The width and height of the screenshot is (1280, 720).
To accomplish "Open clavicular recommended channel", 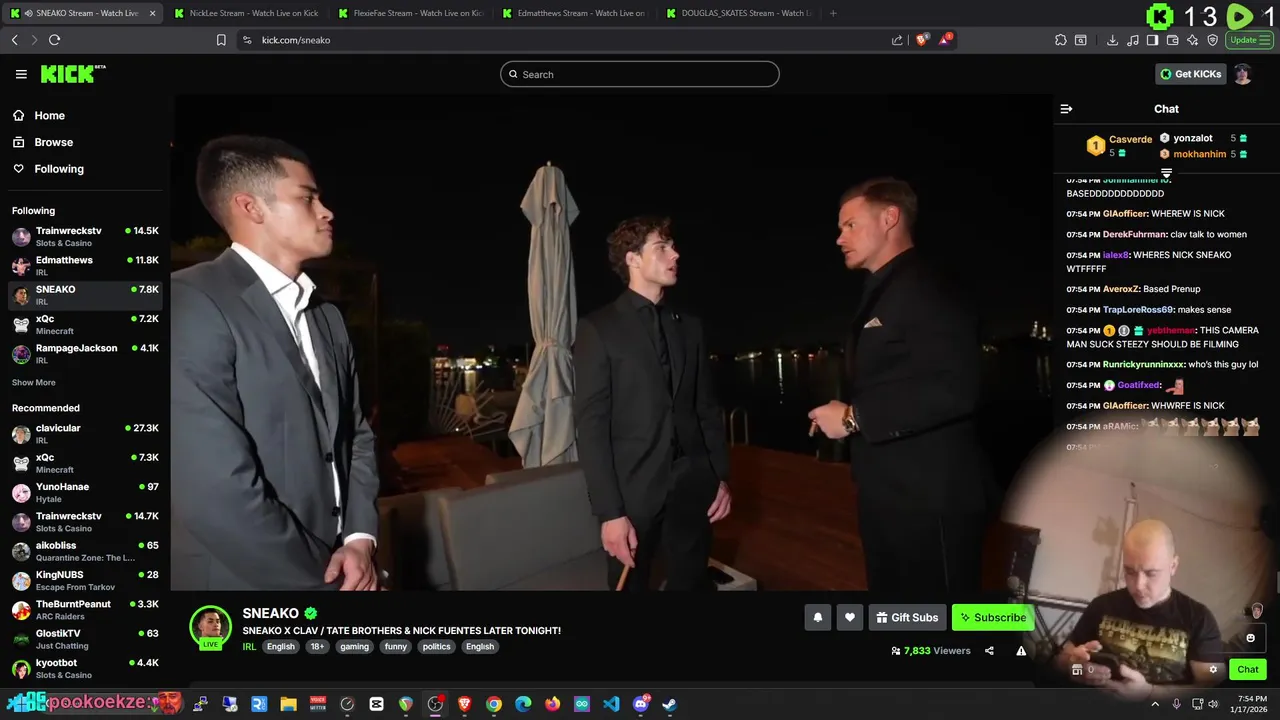I will [x=85, y=434].
